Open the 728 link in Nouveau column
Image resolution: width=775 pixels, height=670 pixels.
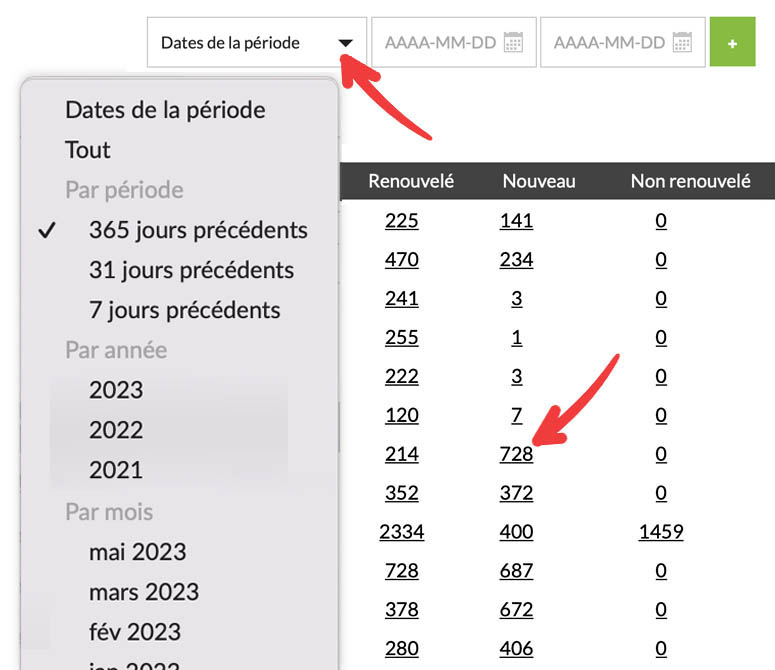[x=516, y=454]
